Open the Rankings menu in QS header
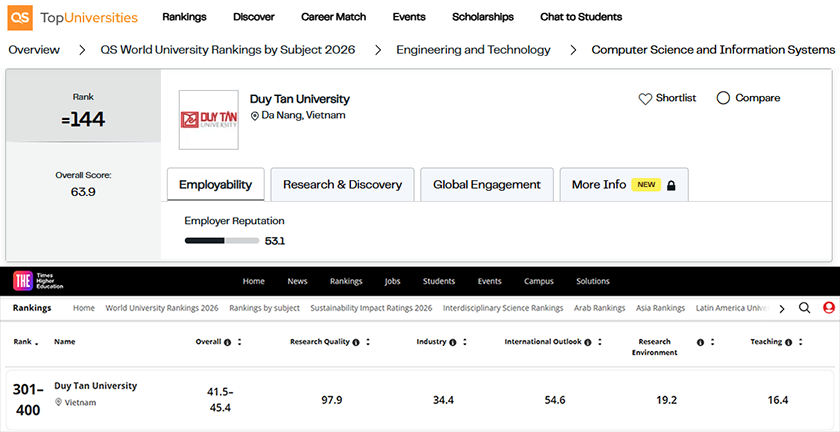This screenshot has height=432, width=840. coord(184,17)
